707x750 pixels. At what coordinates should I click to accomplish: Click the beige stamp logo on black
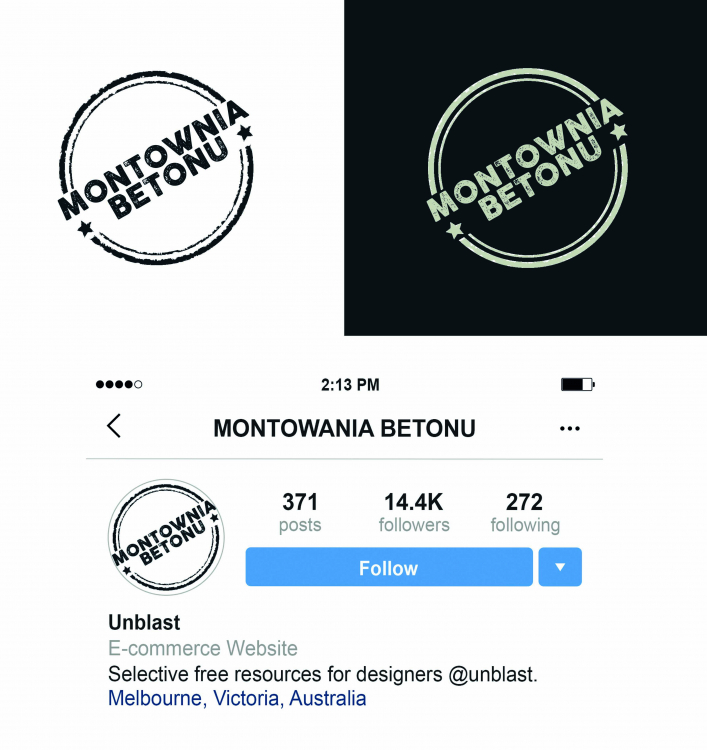pyautogui.click(x=526, y=167)
